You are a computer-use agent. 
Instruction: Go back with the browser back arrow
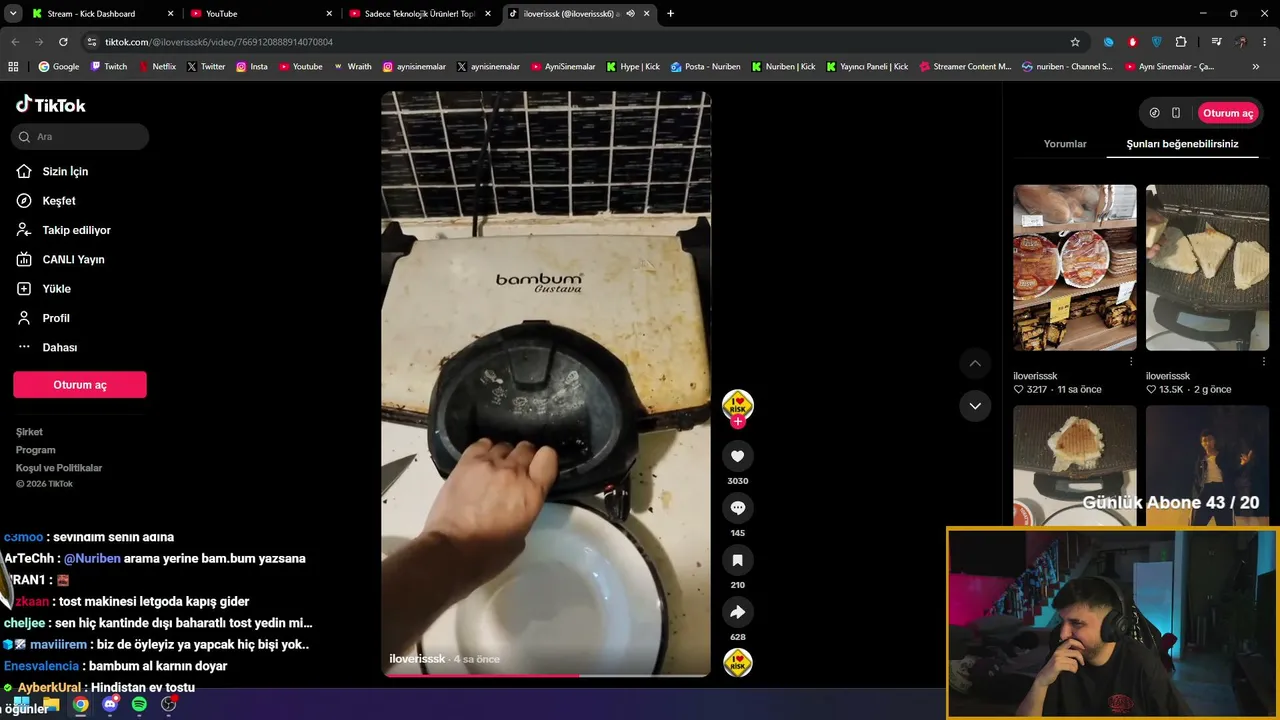point(15,42)
